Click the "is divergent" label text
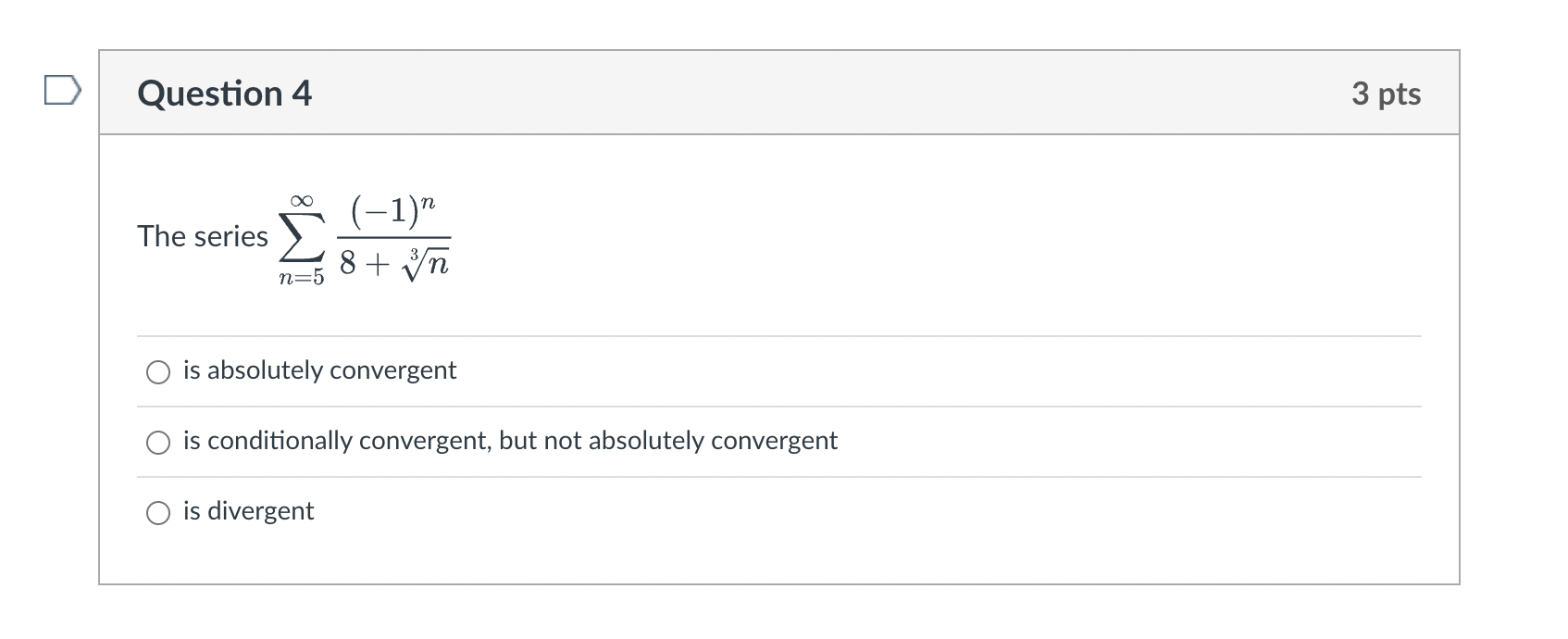This screenshot has width=1568, height=639. tap(247, 510)
